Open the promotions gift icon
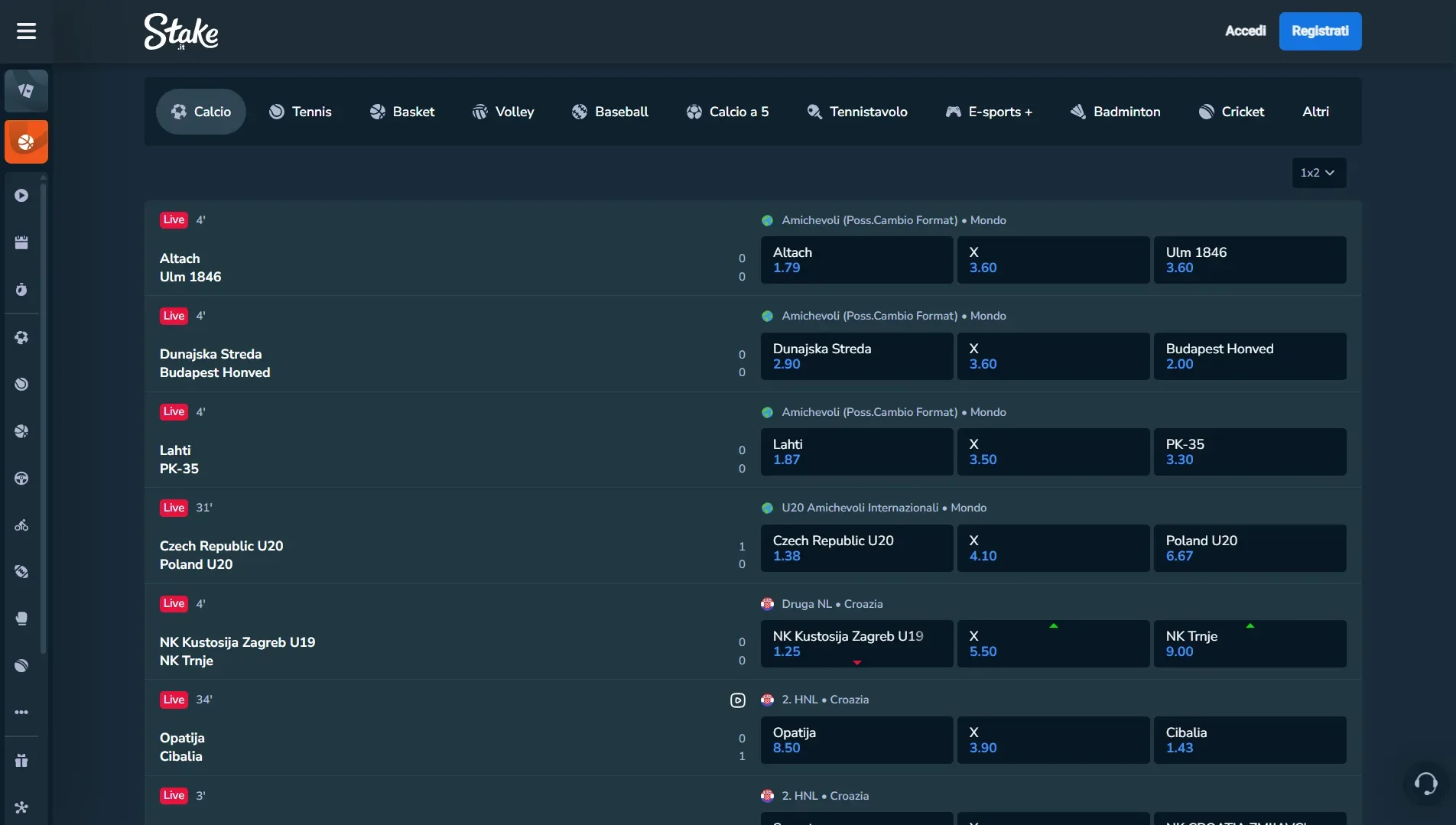The height and width of the screenshot is (825, 1456). 21,760
